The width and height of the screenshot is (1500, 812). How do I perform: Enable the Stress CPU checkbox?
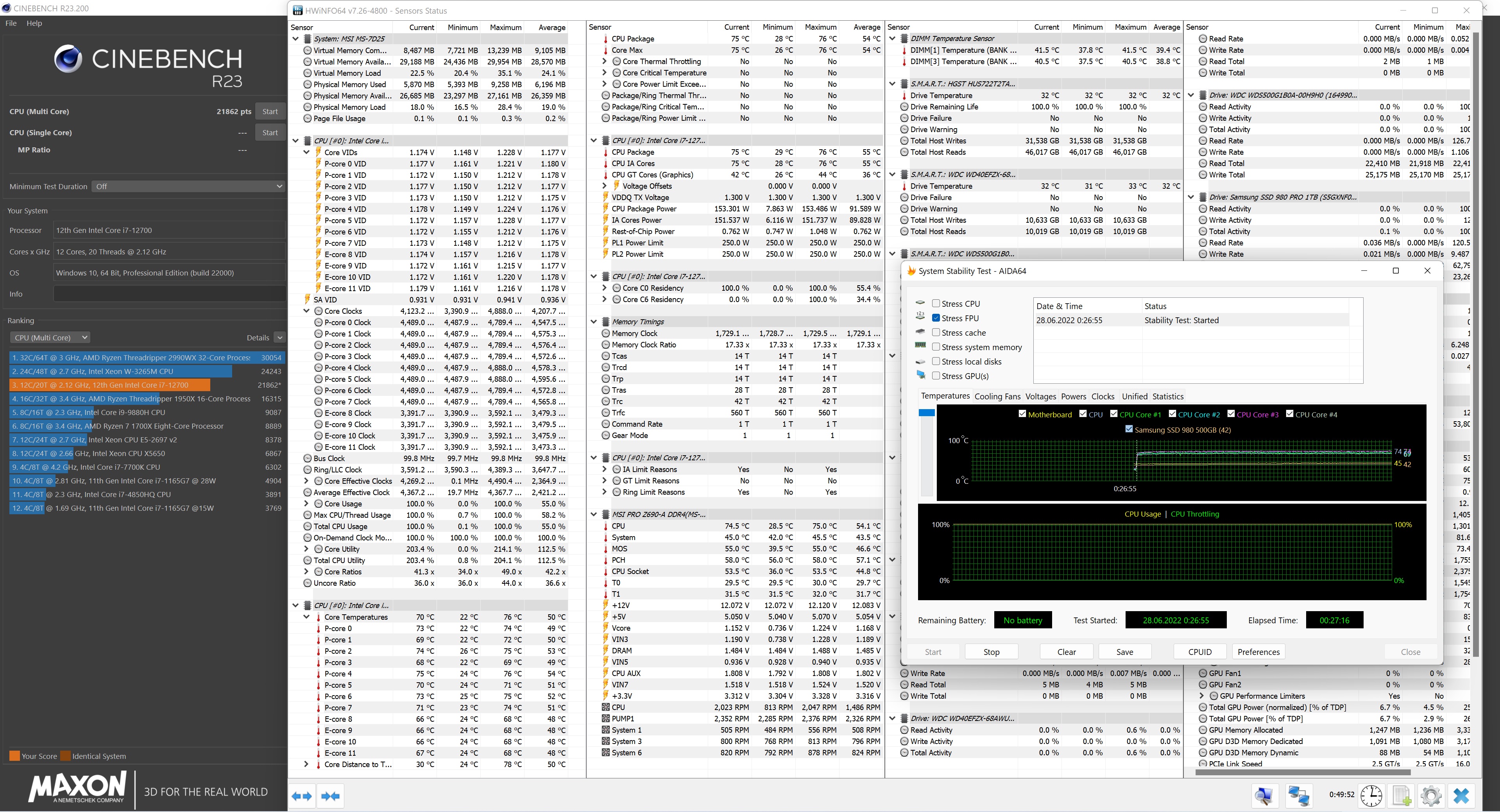(936, 303)
